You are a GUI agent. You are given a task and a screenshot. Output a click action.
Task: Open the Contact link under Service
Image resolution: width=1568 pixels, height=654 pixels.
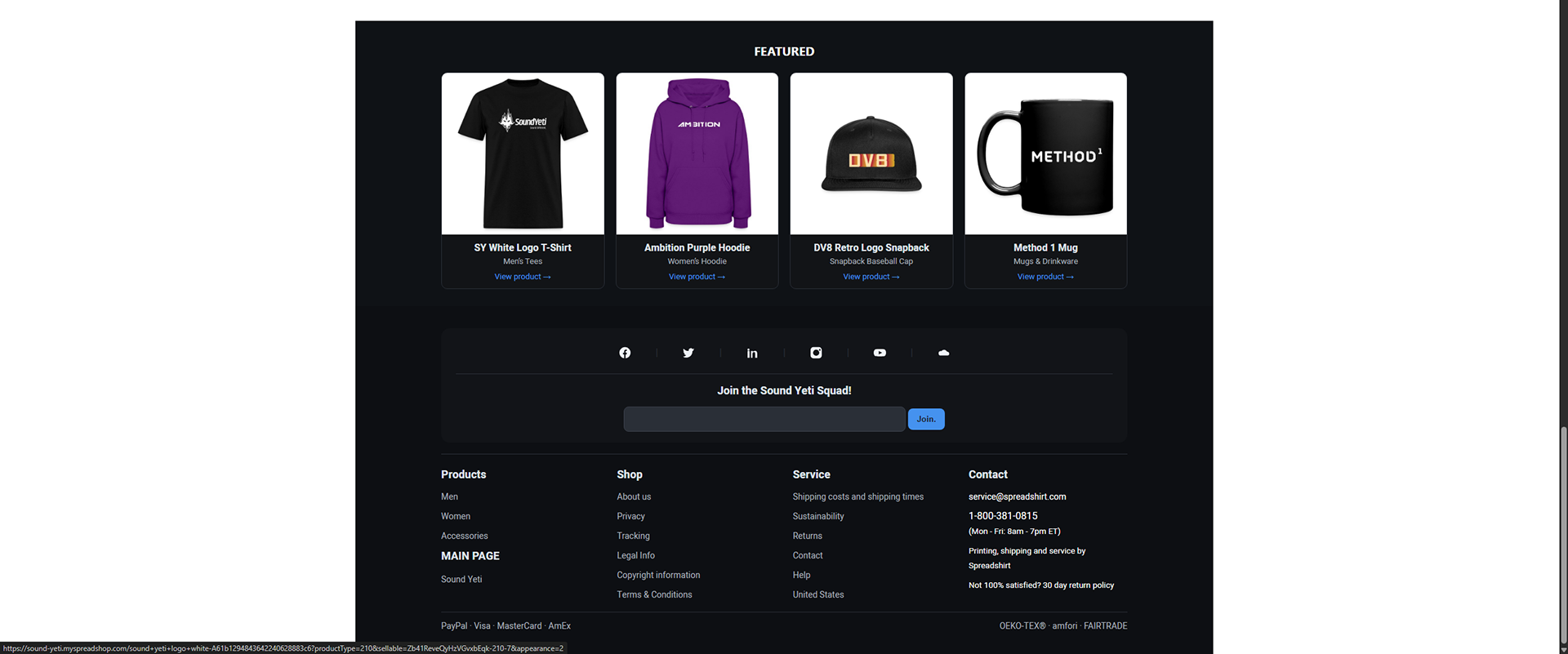808,555
